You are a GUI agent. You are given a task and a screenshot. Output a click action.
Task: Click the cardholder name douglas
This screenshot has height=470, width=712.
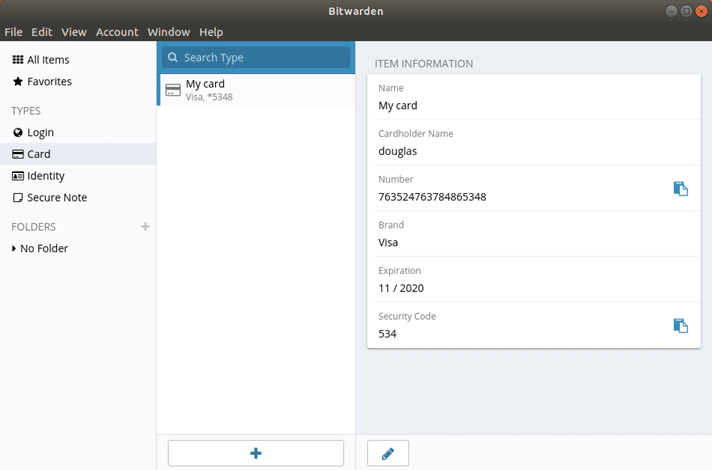[397, 151]
